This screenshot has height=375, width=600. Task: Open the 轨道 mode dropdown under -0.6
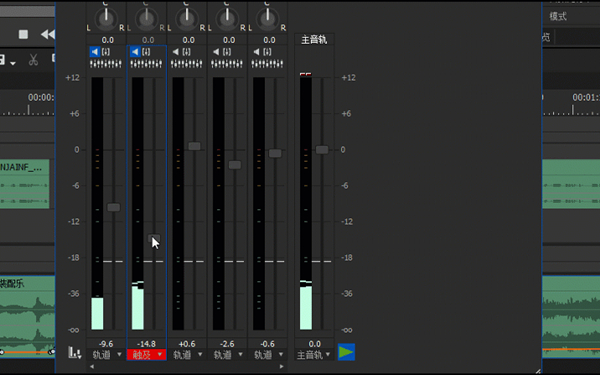pyautogui.click(x=268, y=355)
